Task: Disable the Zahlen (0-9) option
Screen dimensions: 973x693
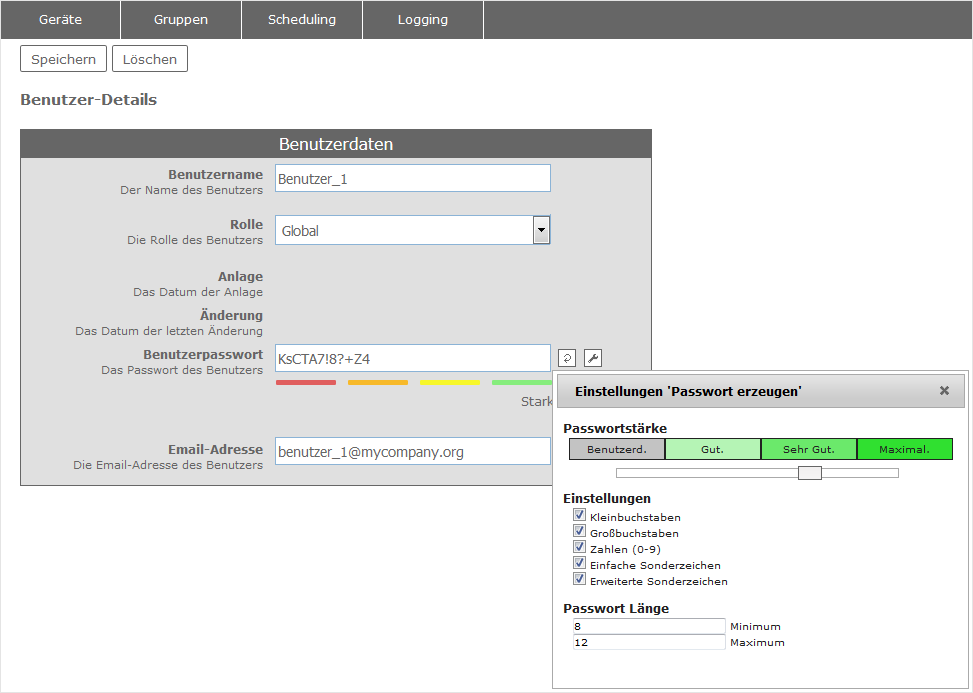Action: [x=579, y=548]
